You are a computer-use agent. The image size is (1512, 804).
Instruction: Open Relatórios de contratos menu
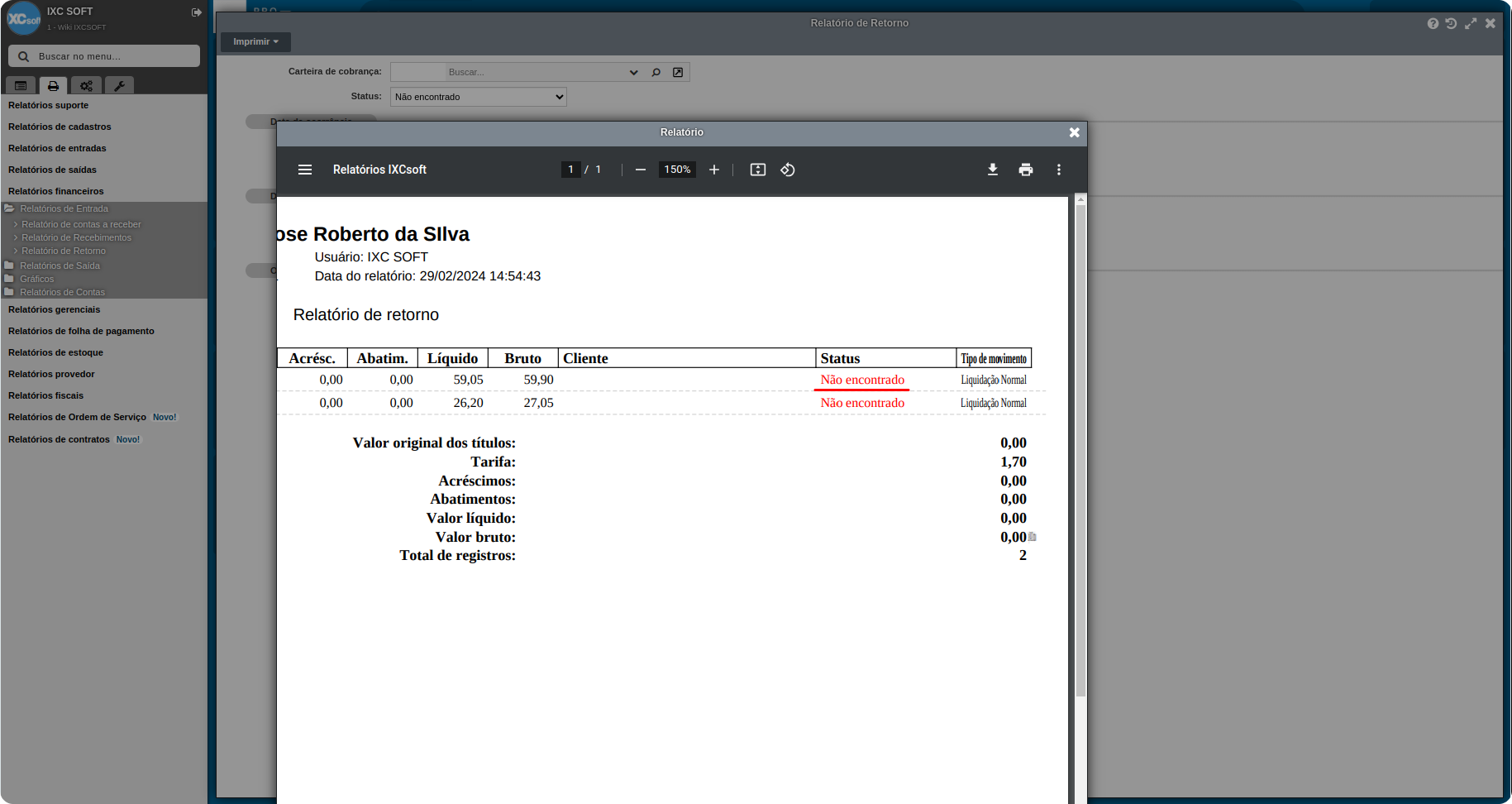(x=59, y=439)
